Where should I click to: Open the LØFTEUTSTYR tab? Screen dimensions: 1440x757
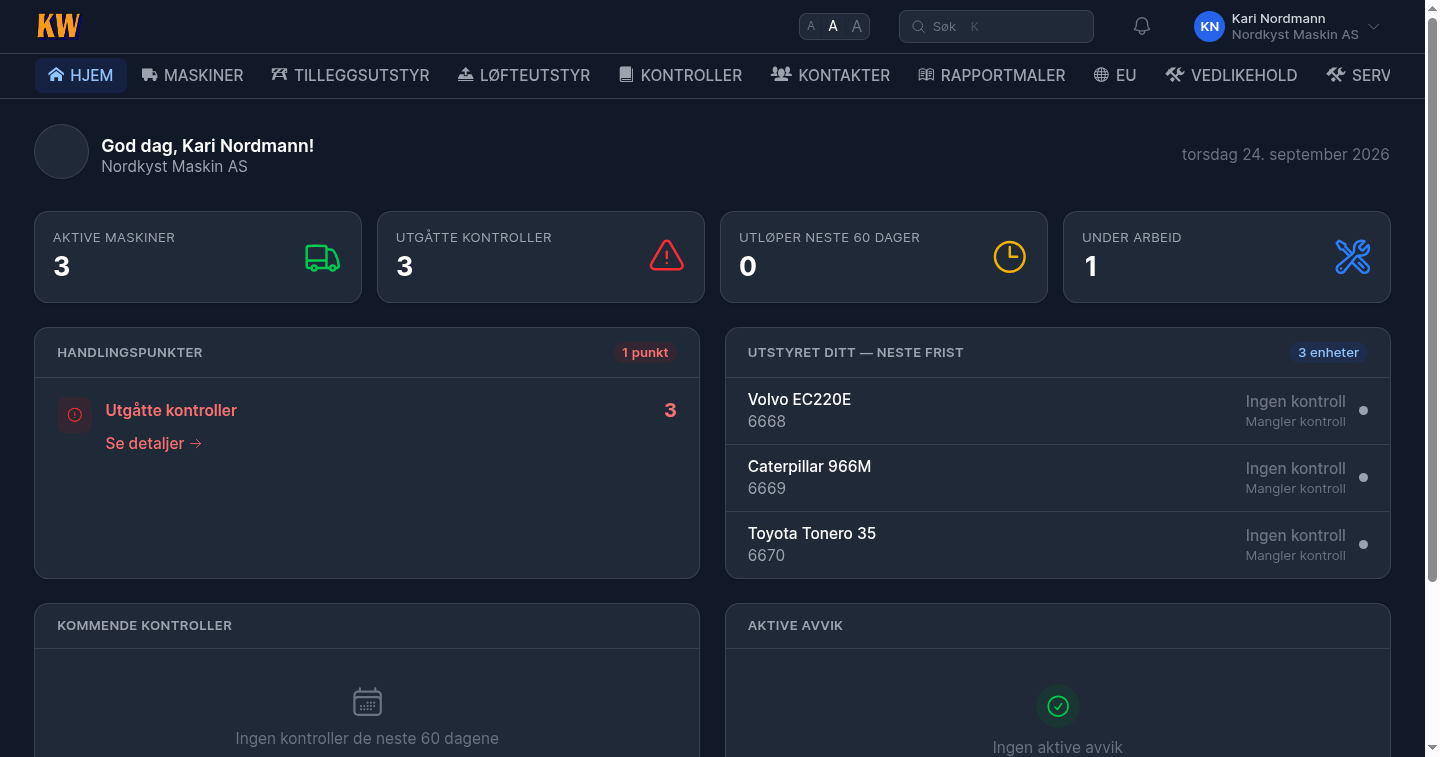coord(524,75)
